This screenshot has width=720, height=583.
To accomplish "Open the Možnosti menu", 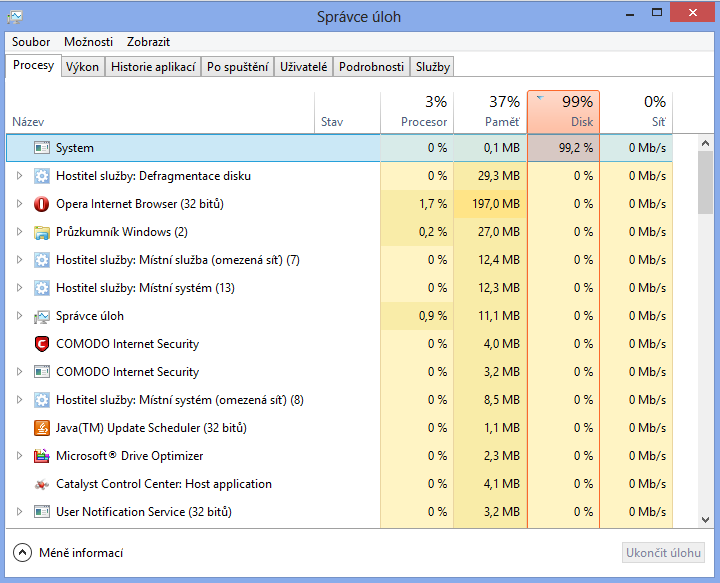I will [88, 42].
